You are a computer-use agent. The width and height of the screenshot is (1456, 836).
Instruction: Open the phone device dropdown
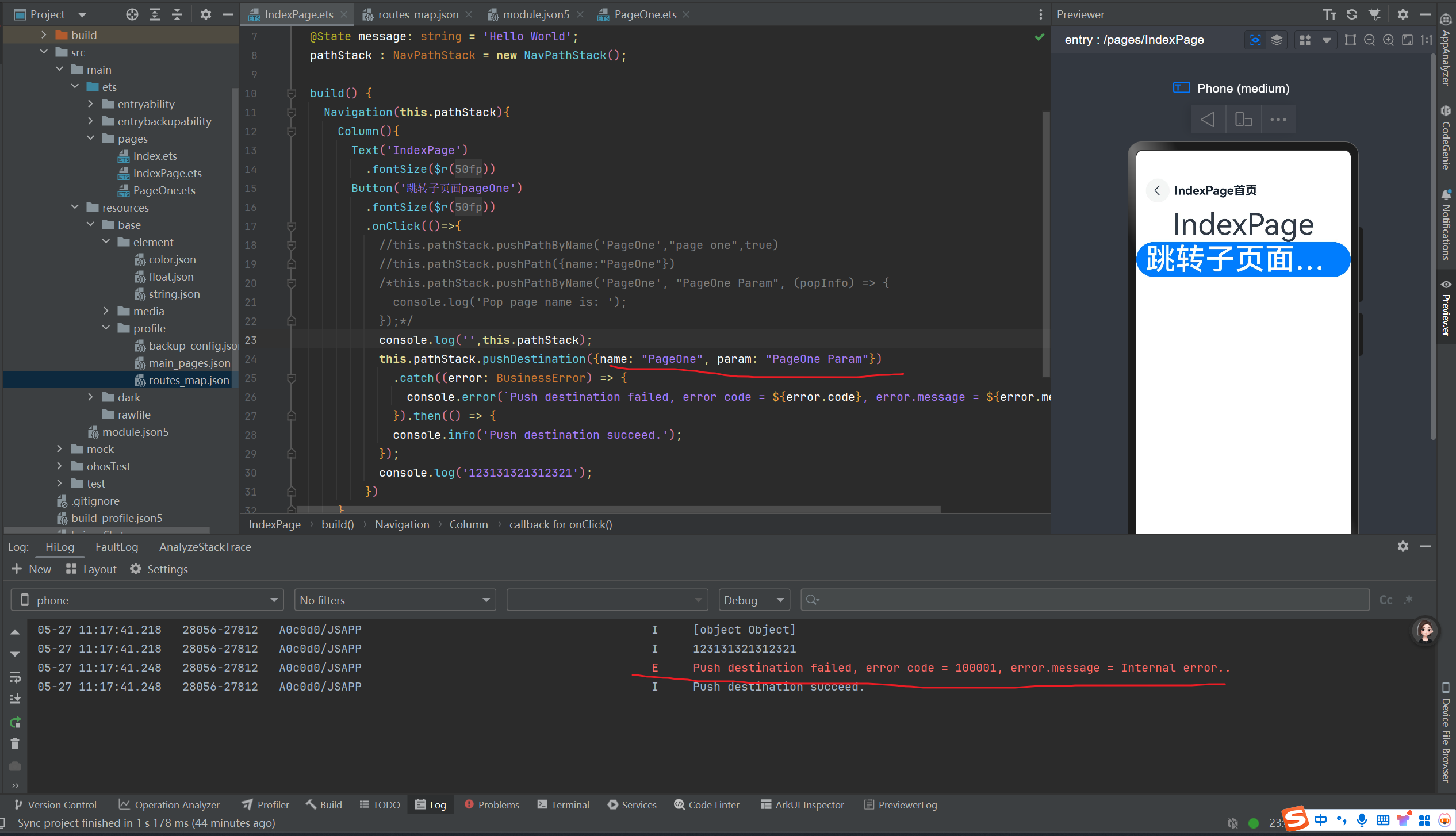147,600
